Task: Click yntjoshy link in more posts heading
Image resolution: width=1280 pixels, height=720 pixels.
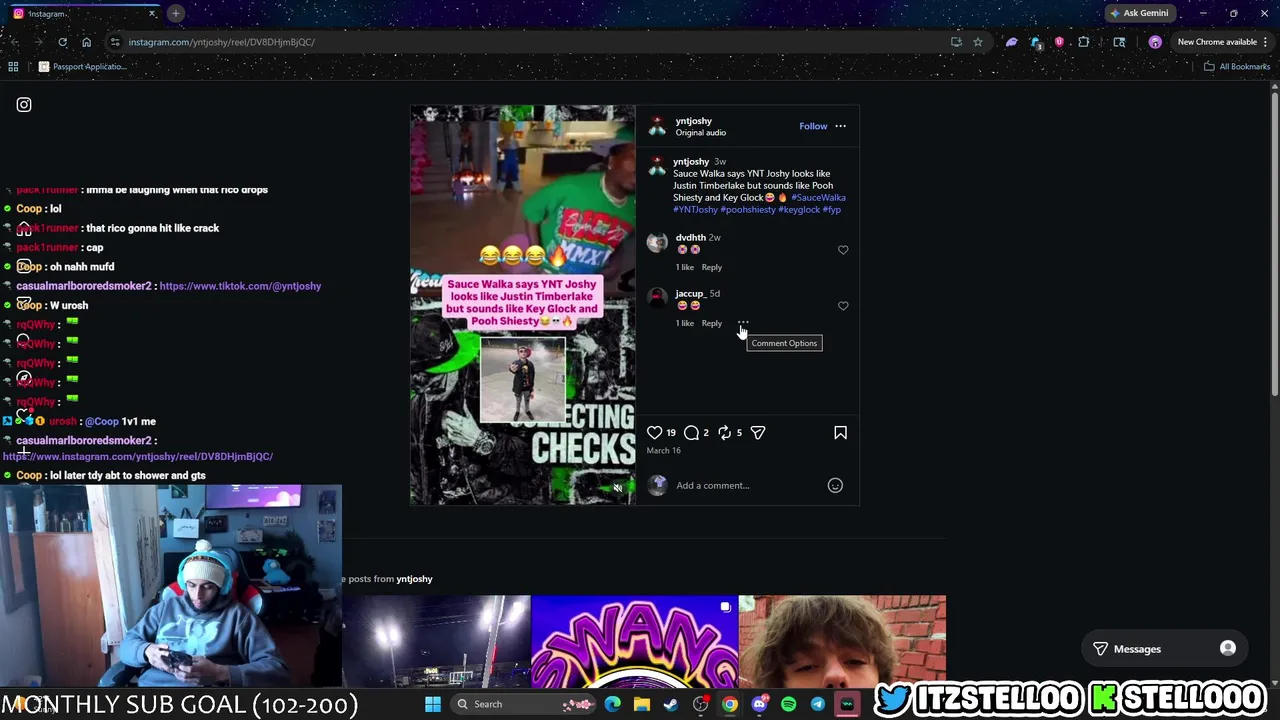Action: (414, 579)
